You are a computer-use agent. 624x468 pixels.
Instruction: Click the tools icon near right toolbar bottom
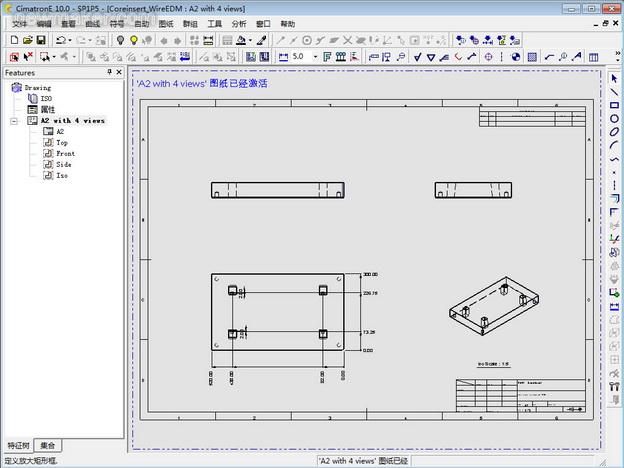614,386
